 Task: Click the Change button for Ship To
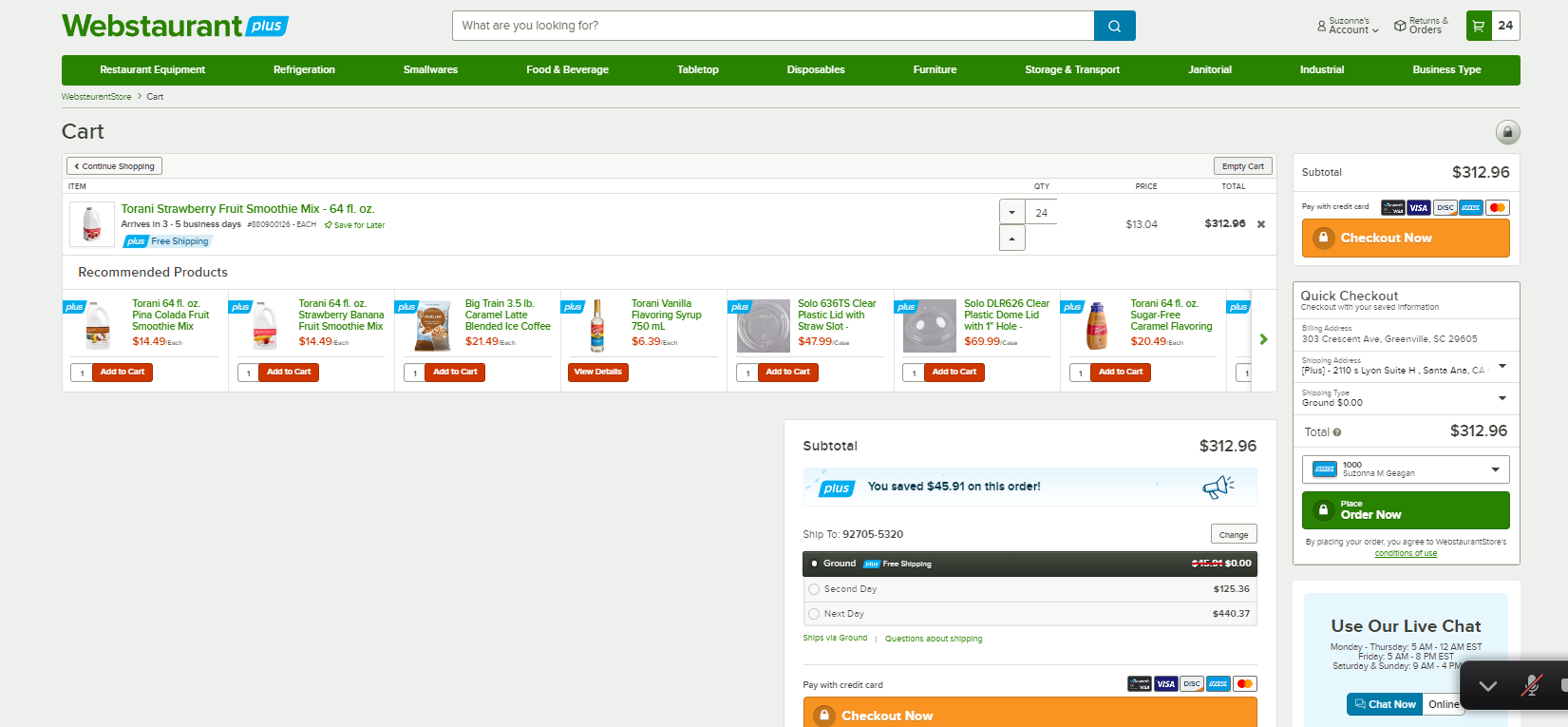1234,534
